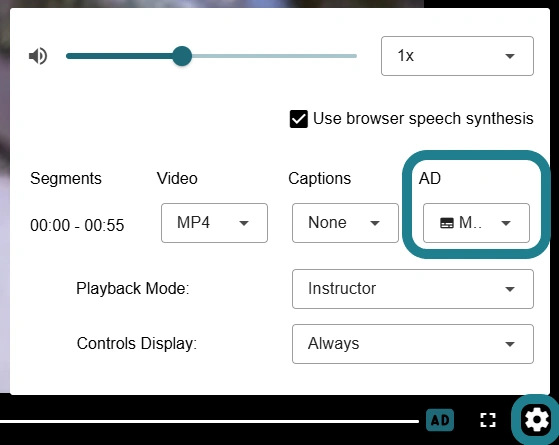This screenshot has width=559, height=445.
Task: Toggle the AD audio description button
Action: (440, 420)
